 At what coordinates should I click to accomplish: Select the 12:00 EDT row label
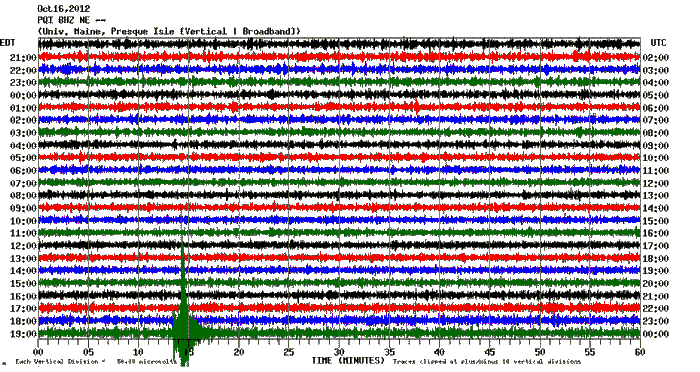tap(23, 246)
